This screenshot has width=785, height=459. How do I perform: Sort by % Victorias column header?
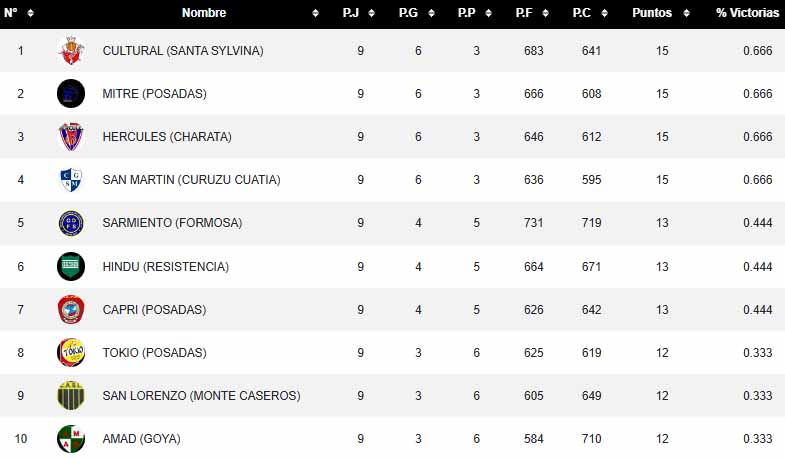tap(747, 13)
